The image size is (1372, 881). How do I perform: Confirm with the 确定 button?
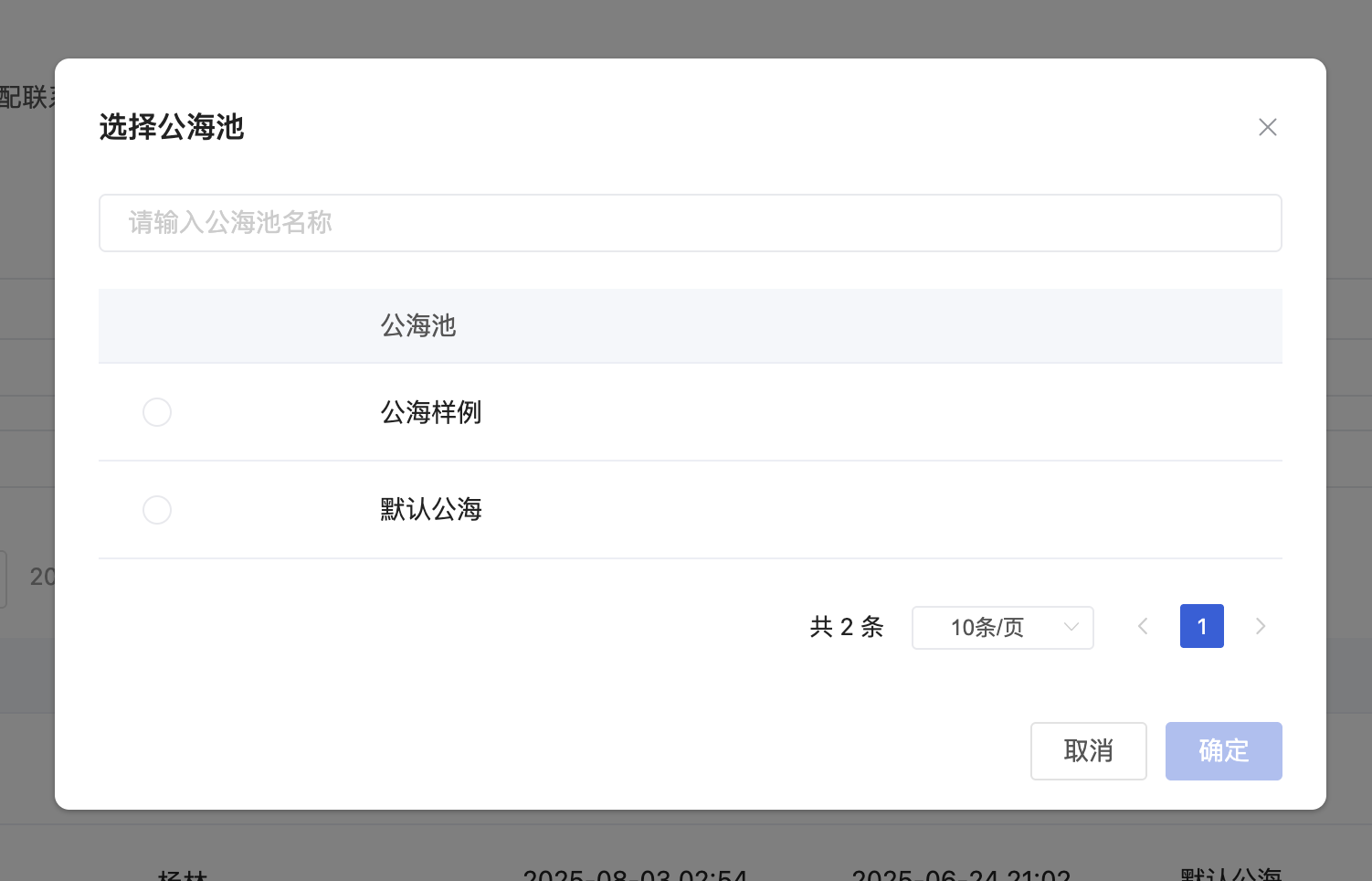1223,751
